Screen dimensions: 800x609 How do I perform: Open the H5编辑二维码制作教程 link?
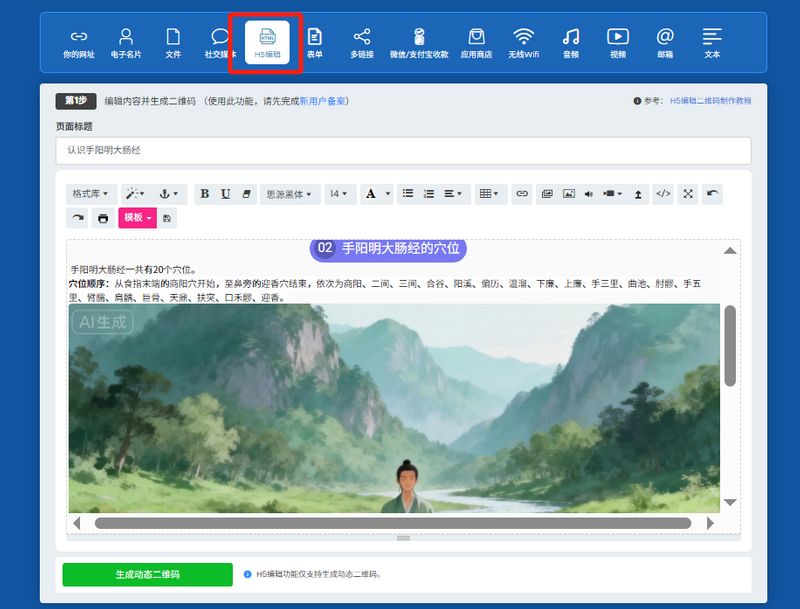(x=710, y=101)
